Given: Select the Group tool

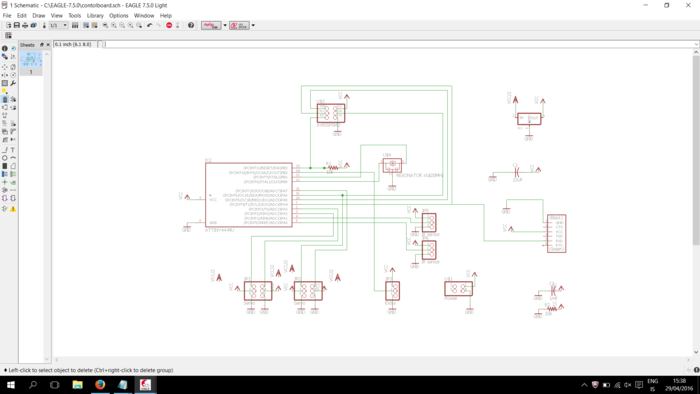Looking at the screenshot, I should (4, 83).
